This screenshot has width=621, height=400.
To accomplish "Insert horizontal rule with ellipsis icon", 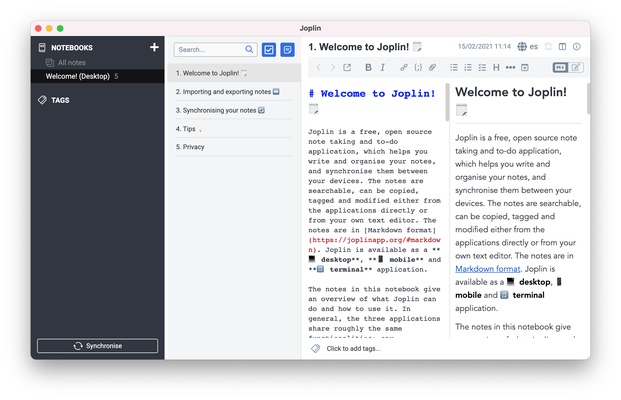I will tap(511, 68).
